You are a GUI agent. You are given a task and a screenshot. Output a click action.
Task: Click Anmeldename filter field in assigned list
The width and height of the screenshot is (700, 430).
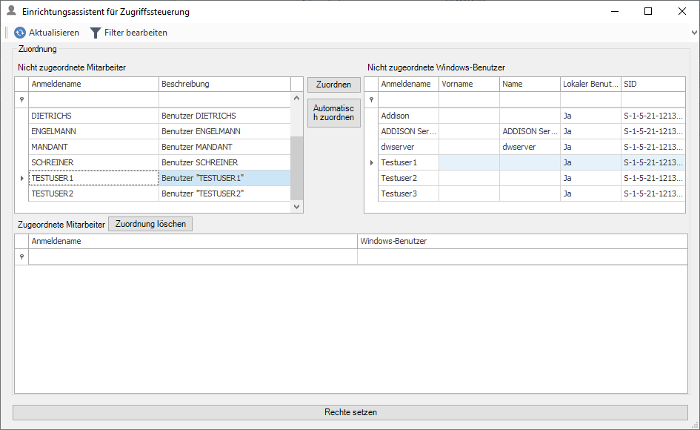pyautogui.click(x=193, y=257)
